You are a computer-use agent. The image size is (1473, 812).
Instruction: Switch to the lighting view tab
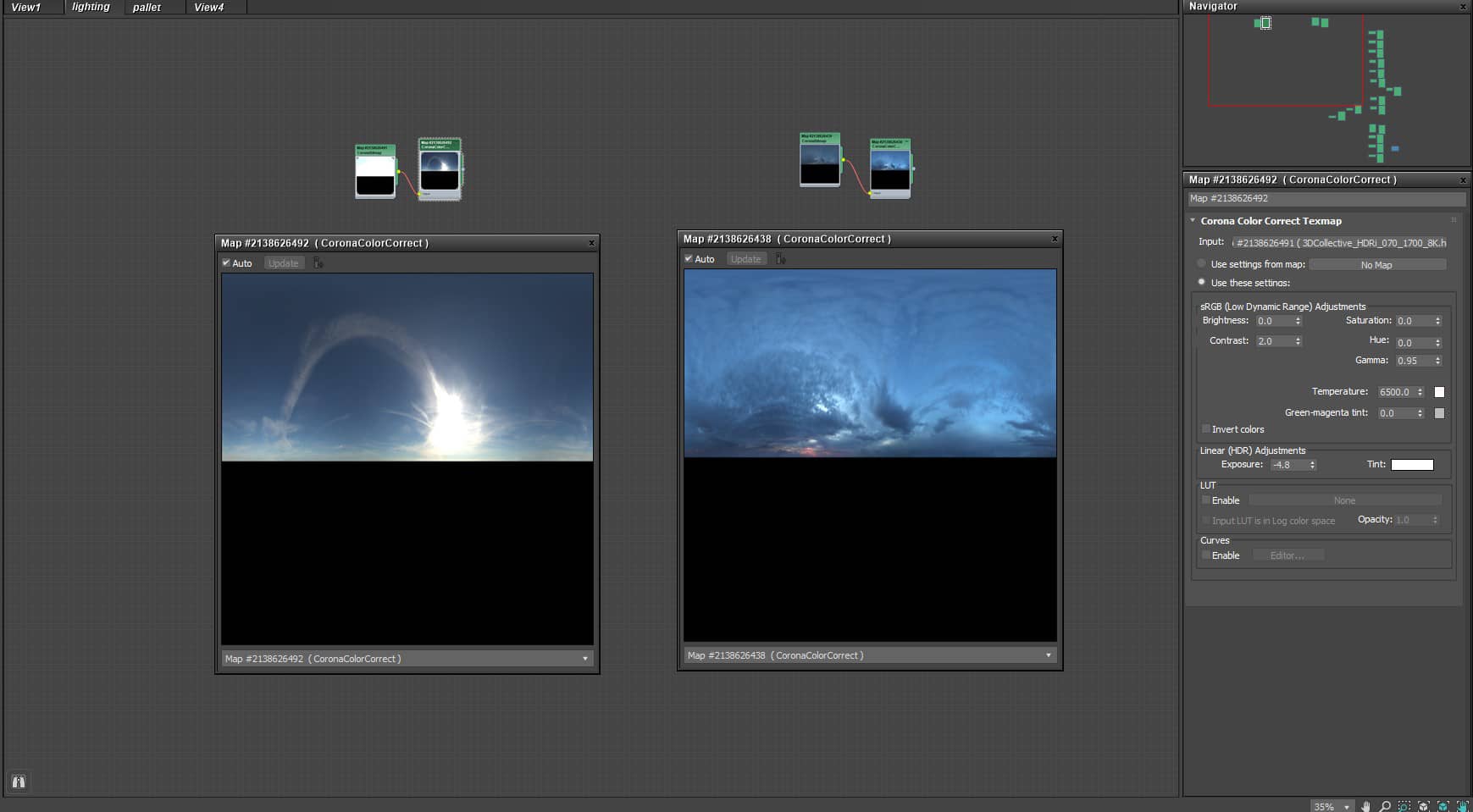[x=91, y=7]
